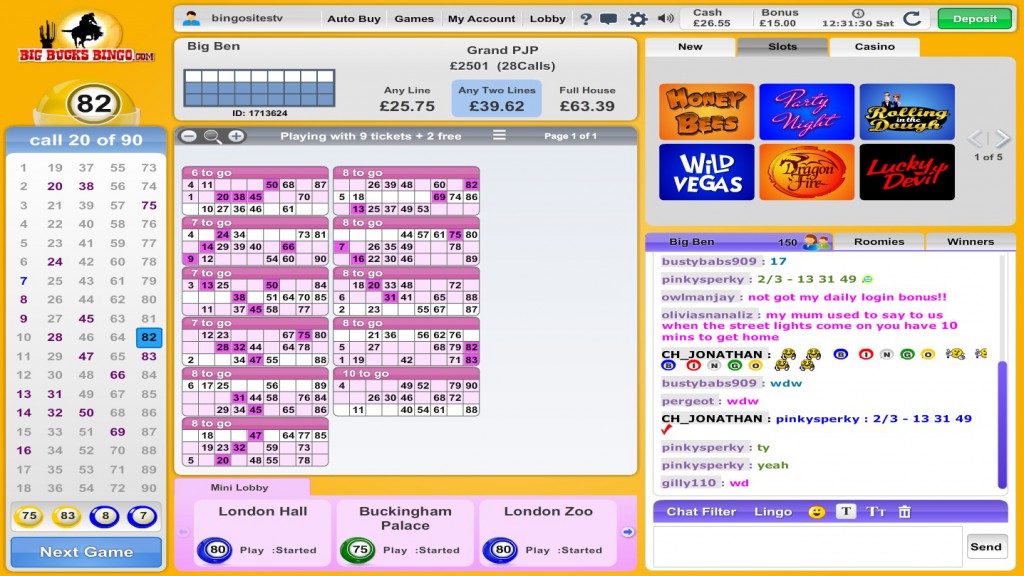Screen dimensions: 1024x576
Task: Switch to the Slots tab
Action: click(x=782, y=47)
